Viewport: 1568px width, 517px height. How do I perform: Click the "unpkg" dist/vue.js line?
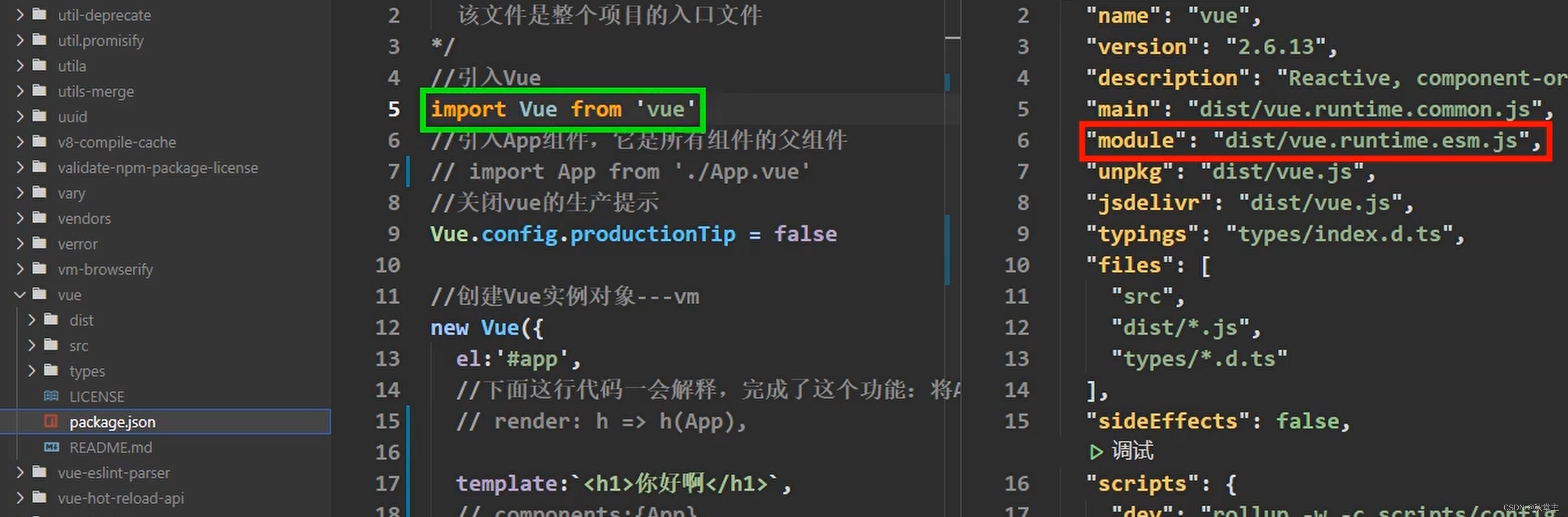pyautogui.click(x=1231, y=172)
